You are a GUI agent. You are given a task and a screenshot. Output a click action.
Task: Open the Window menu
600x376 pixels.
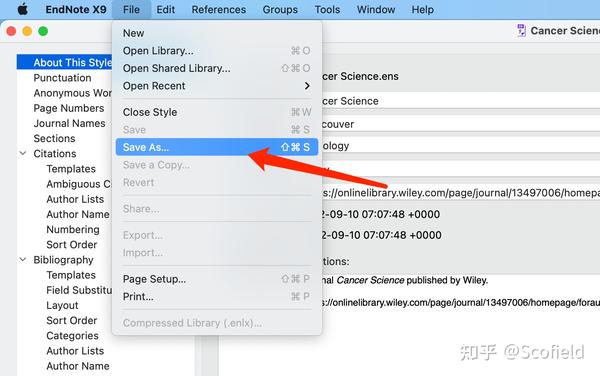pyautogui.click(x=376, y=10)
